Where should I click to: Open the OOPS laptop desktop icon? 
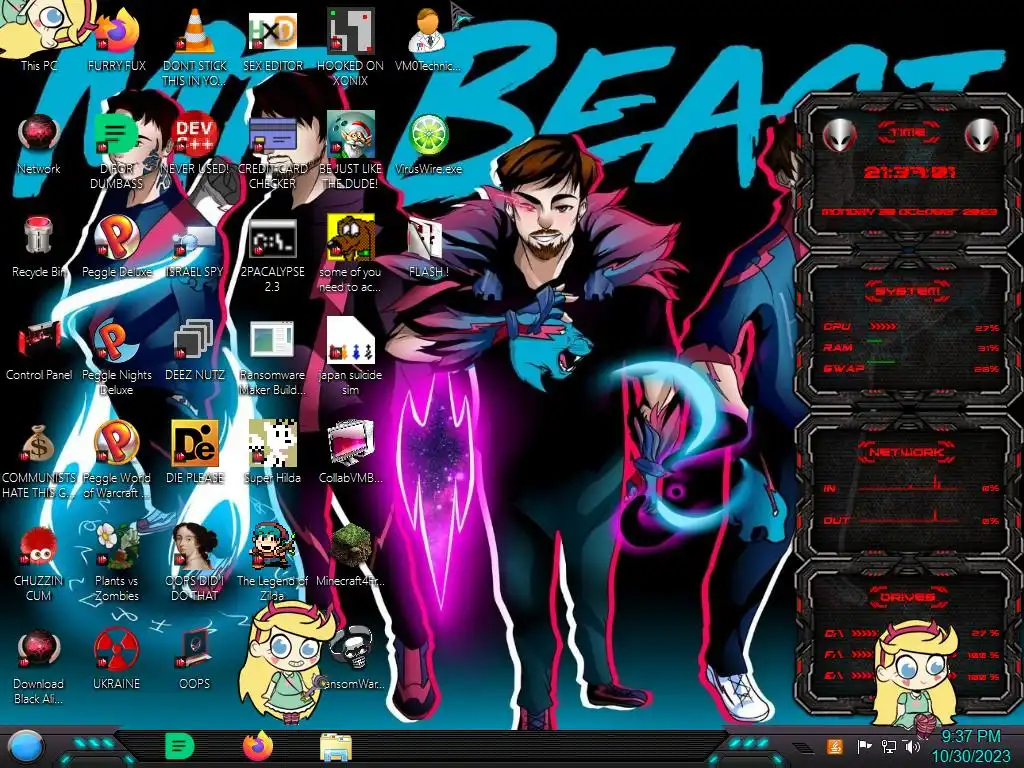195,650
